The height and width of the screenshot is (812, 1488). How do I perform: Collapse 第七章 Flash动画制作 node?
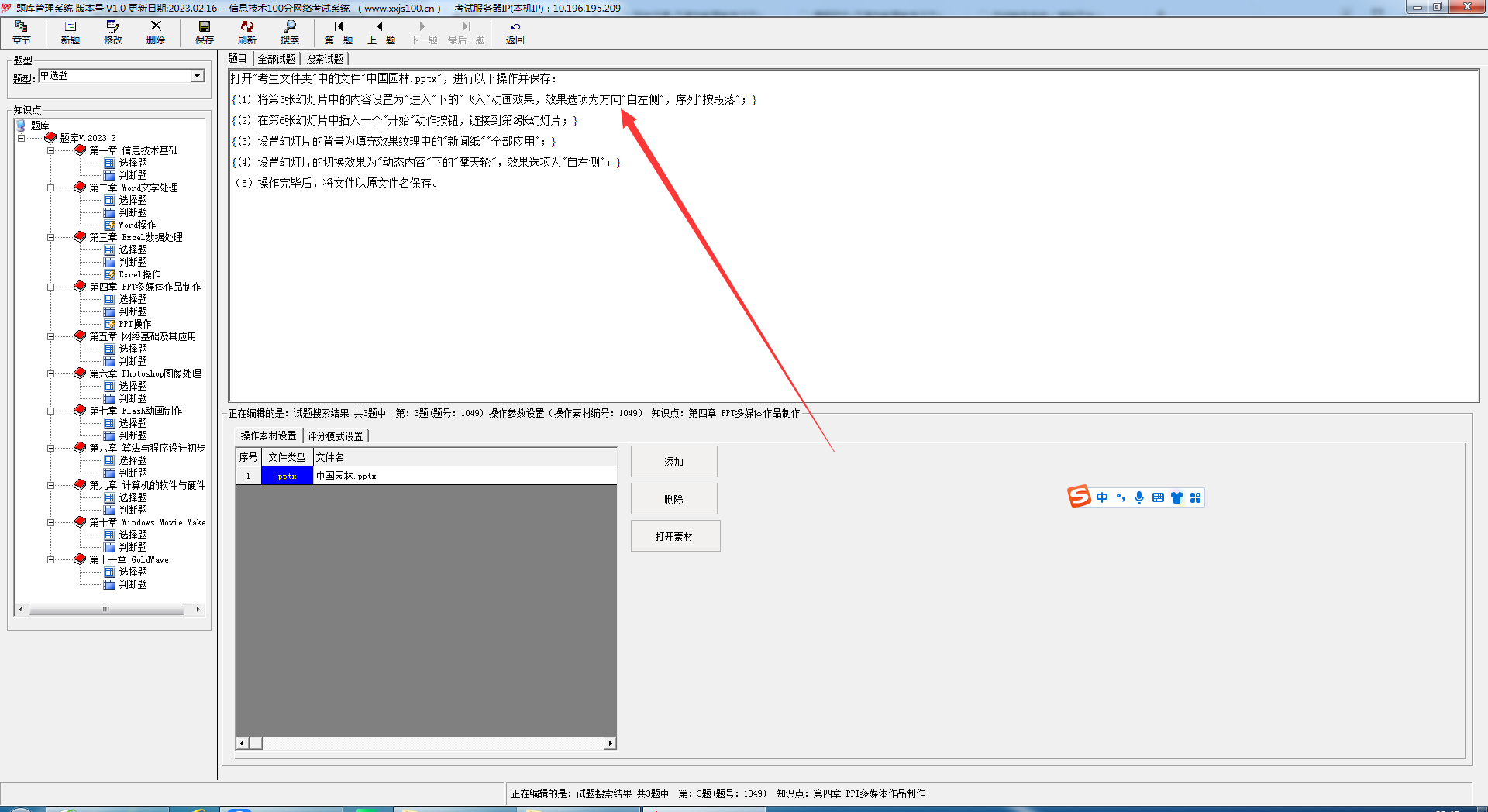[x=50, y=411]
